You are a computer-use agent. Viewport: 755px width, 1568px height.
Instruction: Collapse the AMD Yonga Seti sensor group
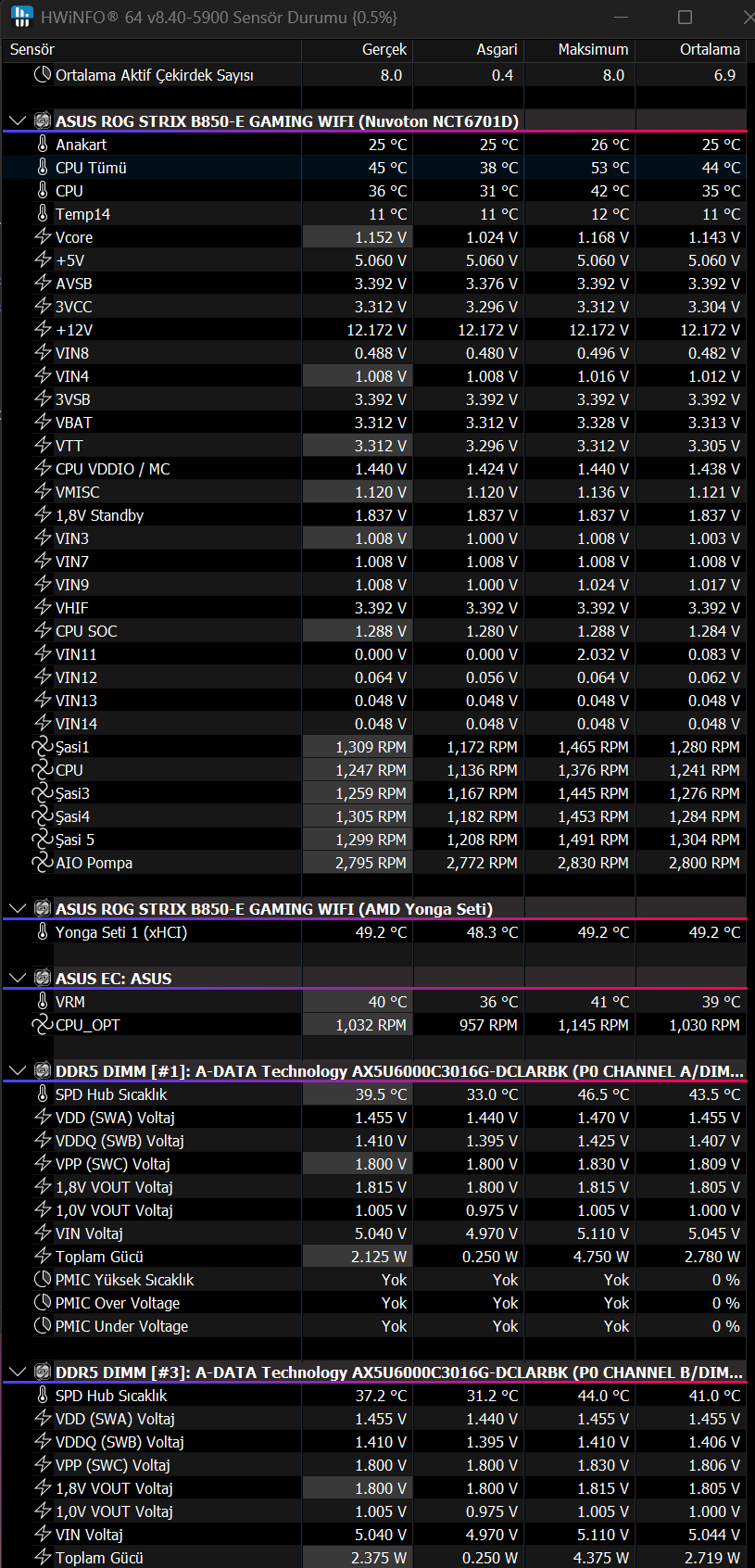coord(17,908)
